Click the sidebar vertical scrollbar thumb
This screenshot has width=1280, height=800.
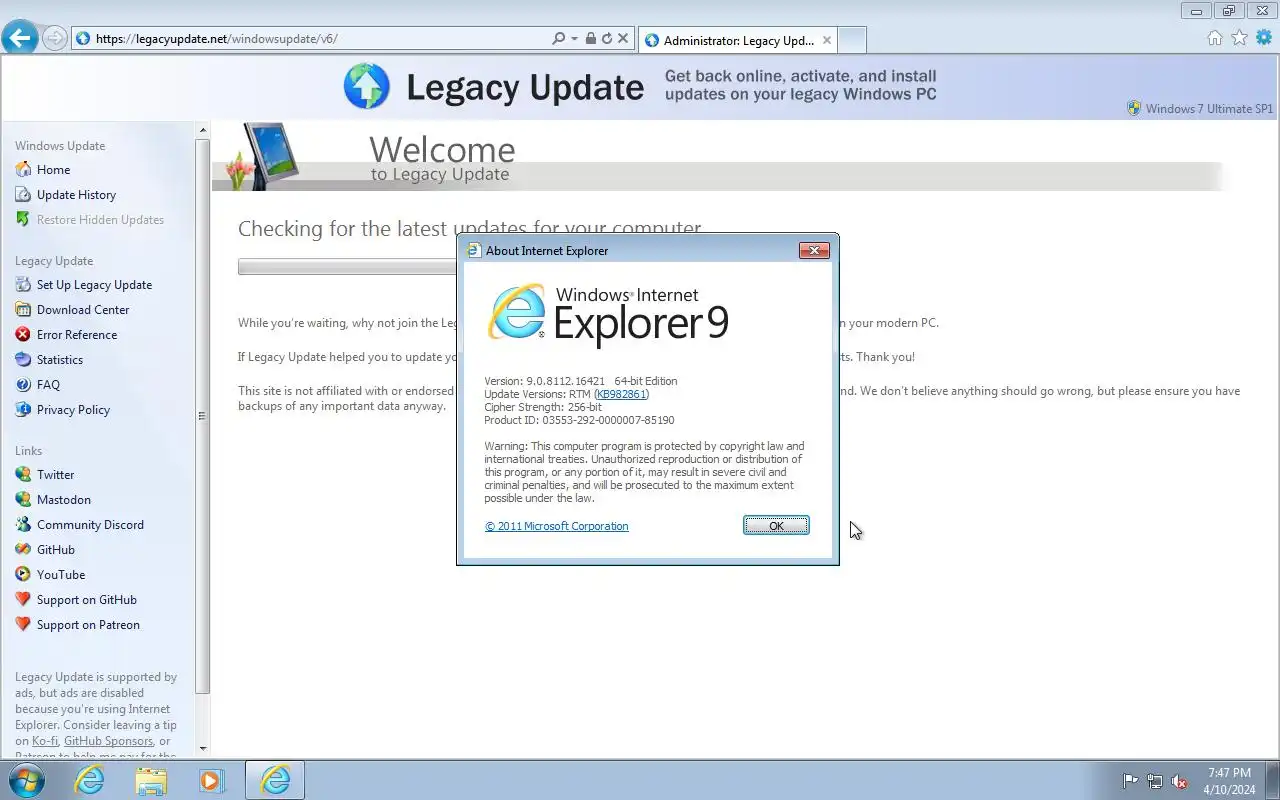tap(203, 416)
